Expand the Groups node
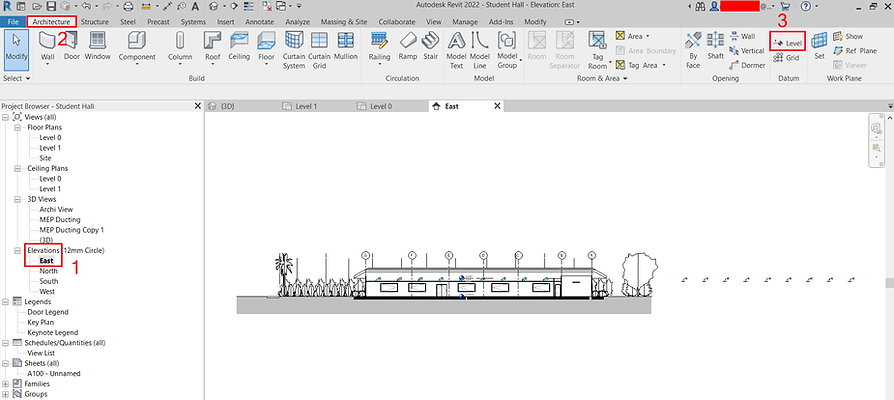This screenshot has width=894, height=400. click(5, 394)
